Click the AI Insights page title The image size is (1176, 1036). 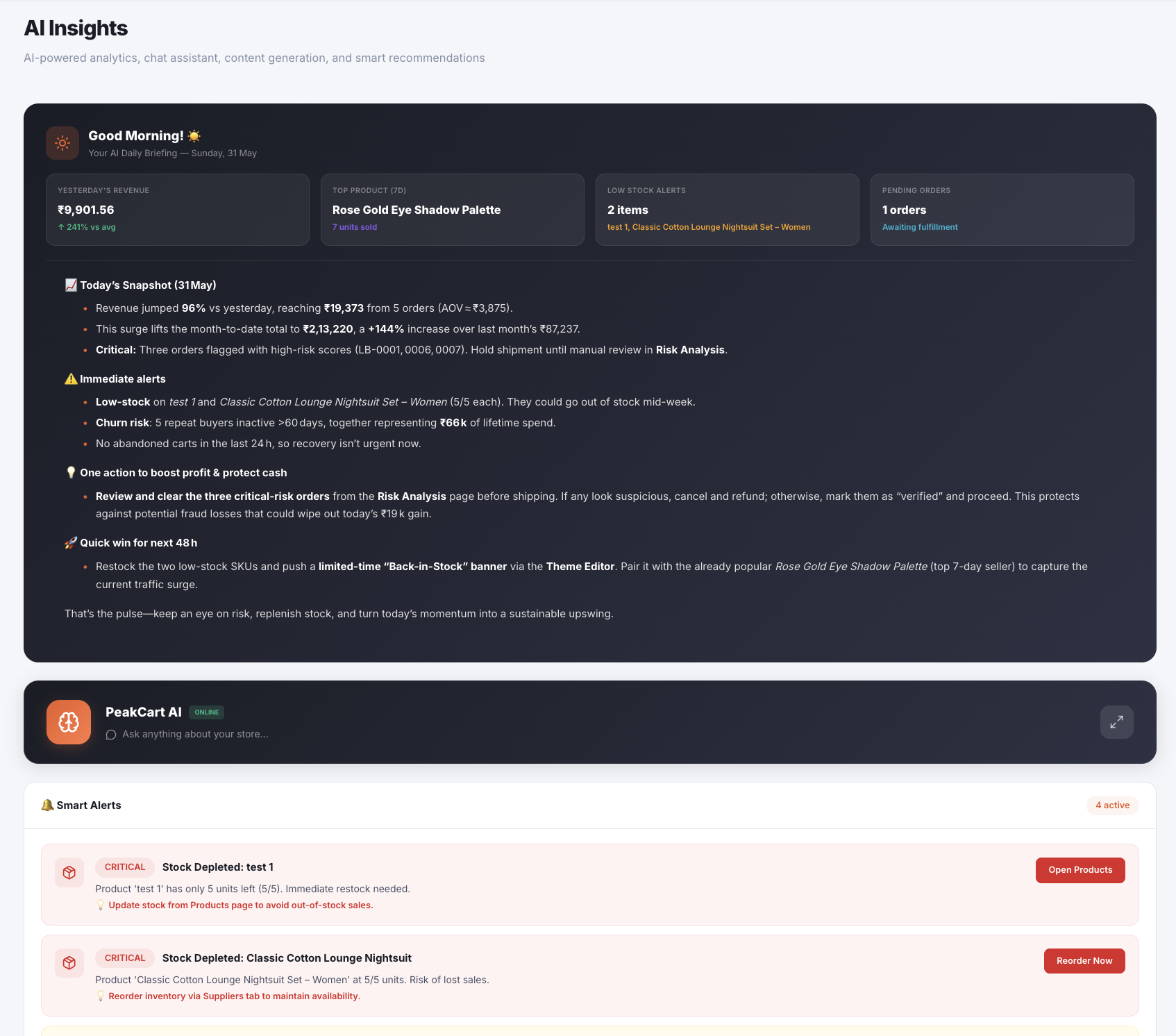tap(76, 28)
